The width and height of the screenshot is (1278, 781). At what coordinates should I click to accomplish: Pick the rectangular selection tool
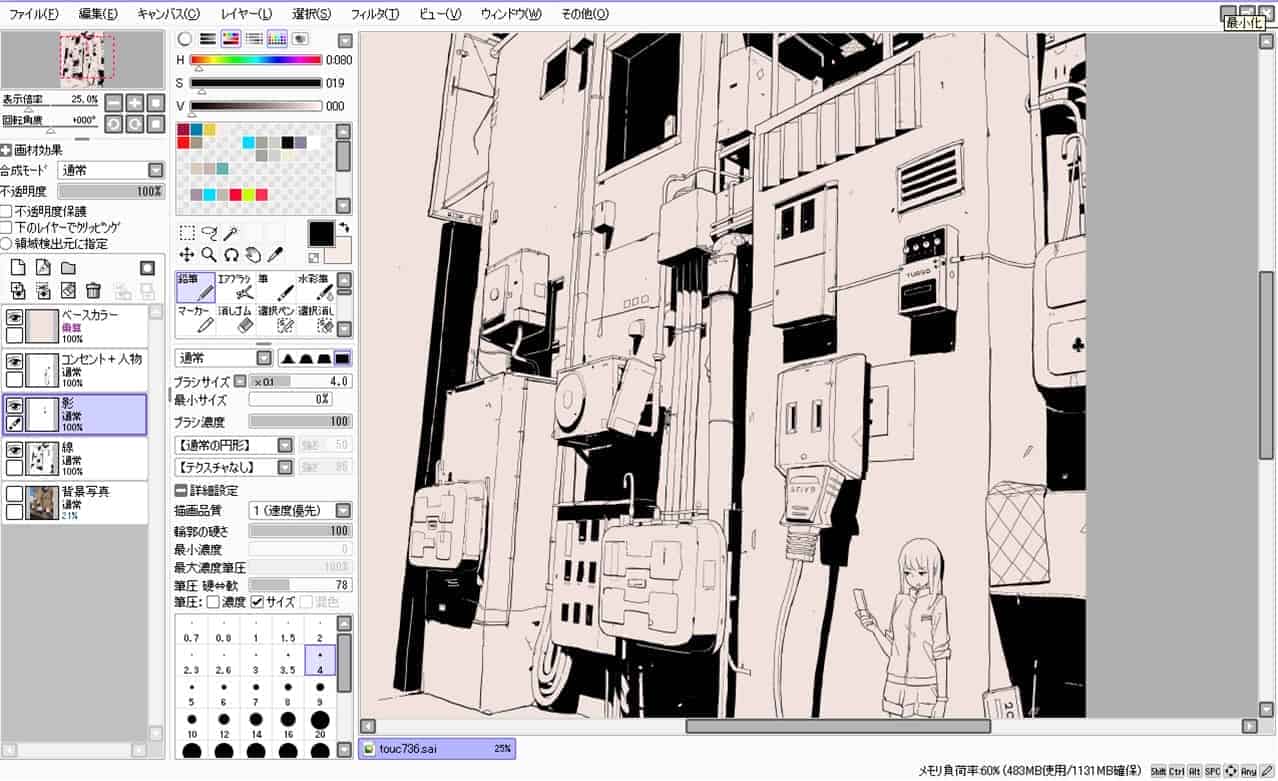(x=187, y=233)
